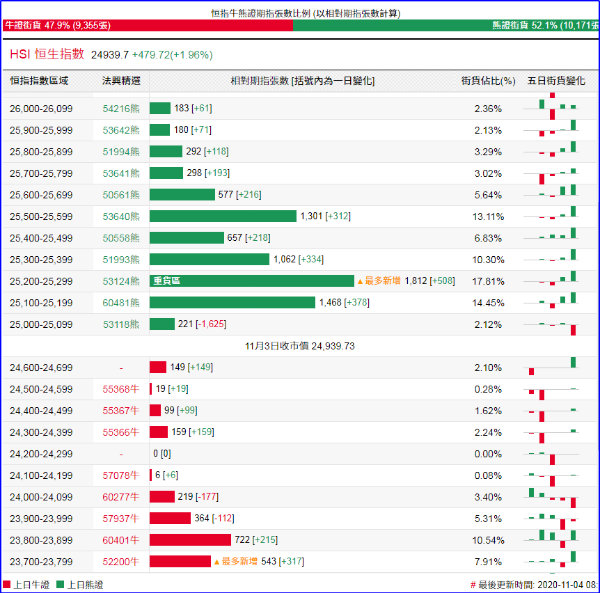Open bull warrant link 60277牛
Screen dimensions: 600x593
[x=121, y=497]
